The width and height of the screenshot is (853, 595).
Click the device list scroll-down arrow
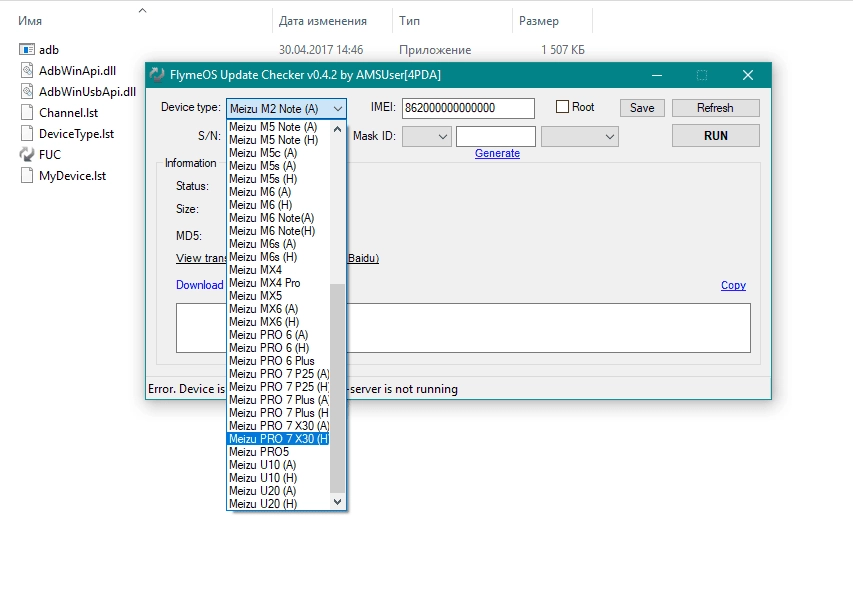(337, 502)
